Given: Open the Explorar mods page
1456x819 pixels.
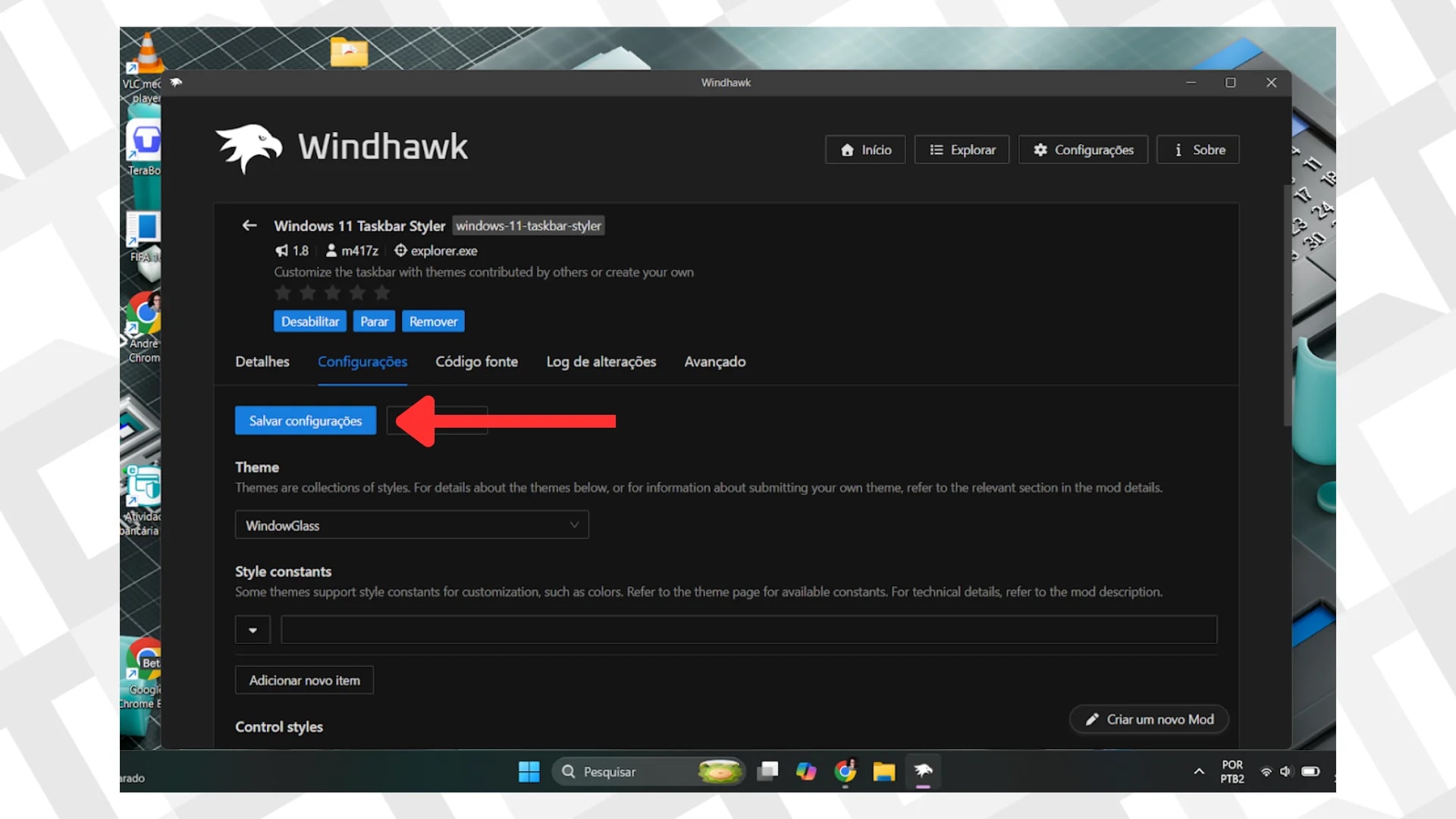Looking at the screenshot, I should (x=962, y=149).
